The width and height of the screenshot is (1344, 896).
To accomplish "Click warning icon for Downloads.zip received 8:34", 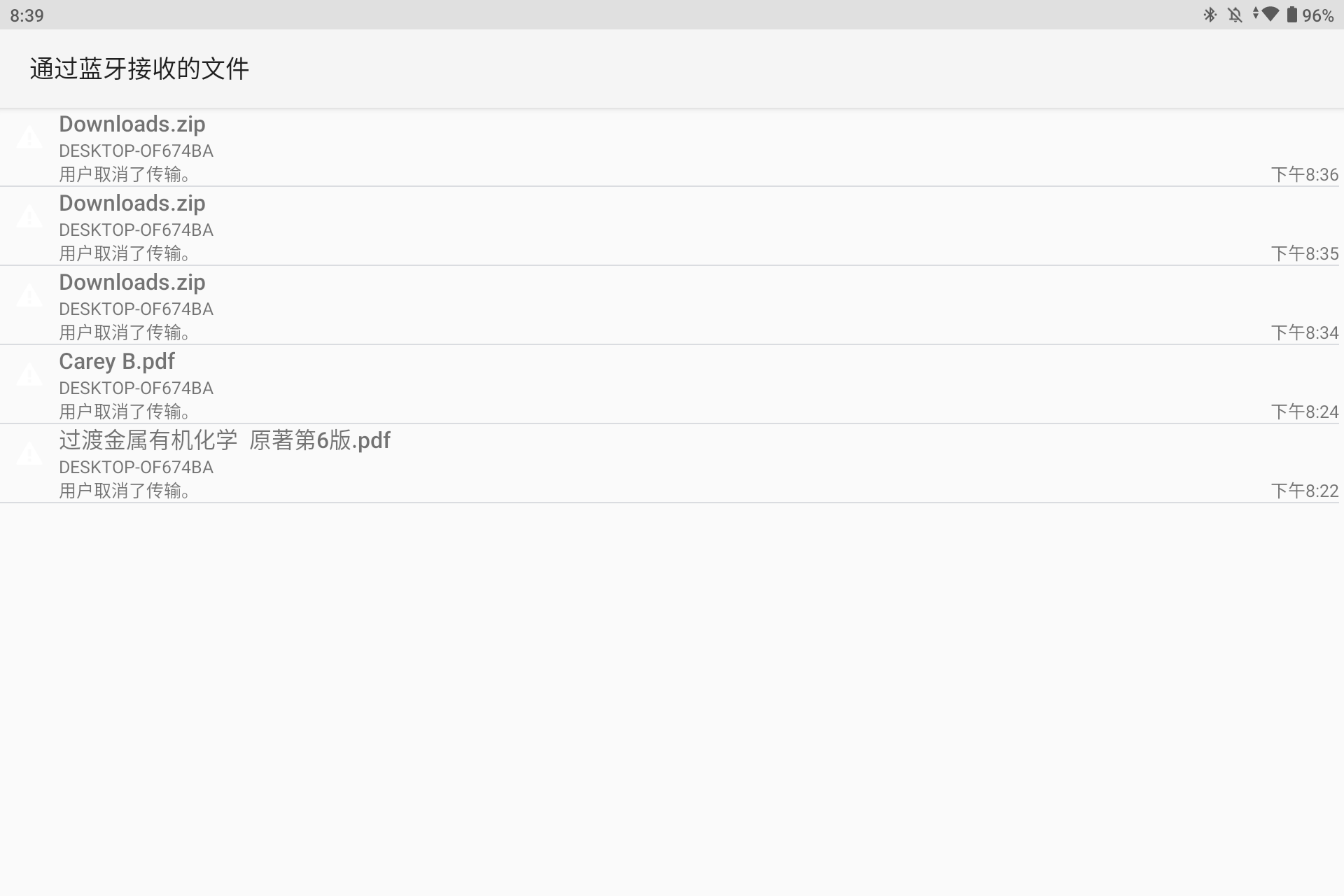I will pos(29,295).
